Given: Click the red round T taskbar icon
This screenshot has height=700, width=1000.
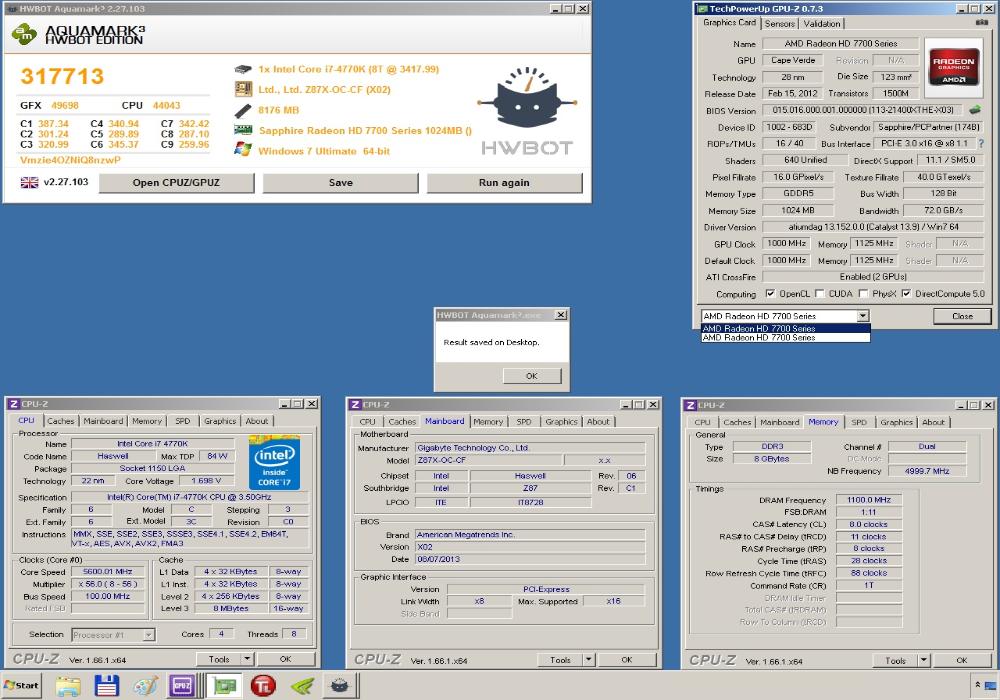Looking at the screenshot, I should click(263, 686).
